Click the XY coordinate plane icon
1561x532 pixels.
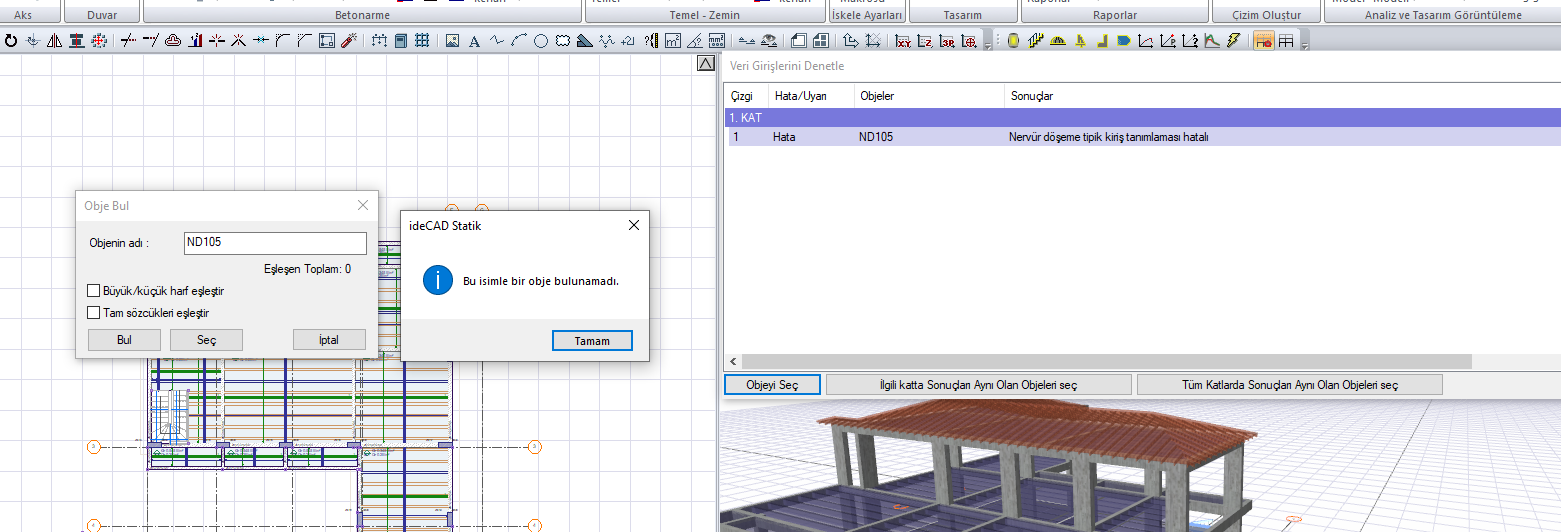click(903, 41)
